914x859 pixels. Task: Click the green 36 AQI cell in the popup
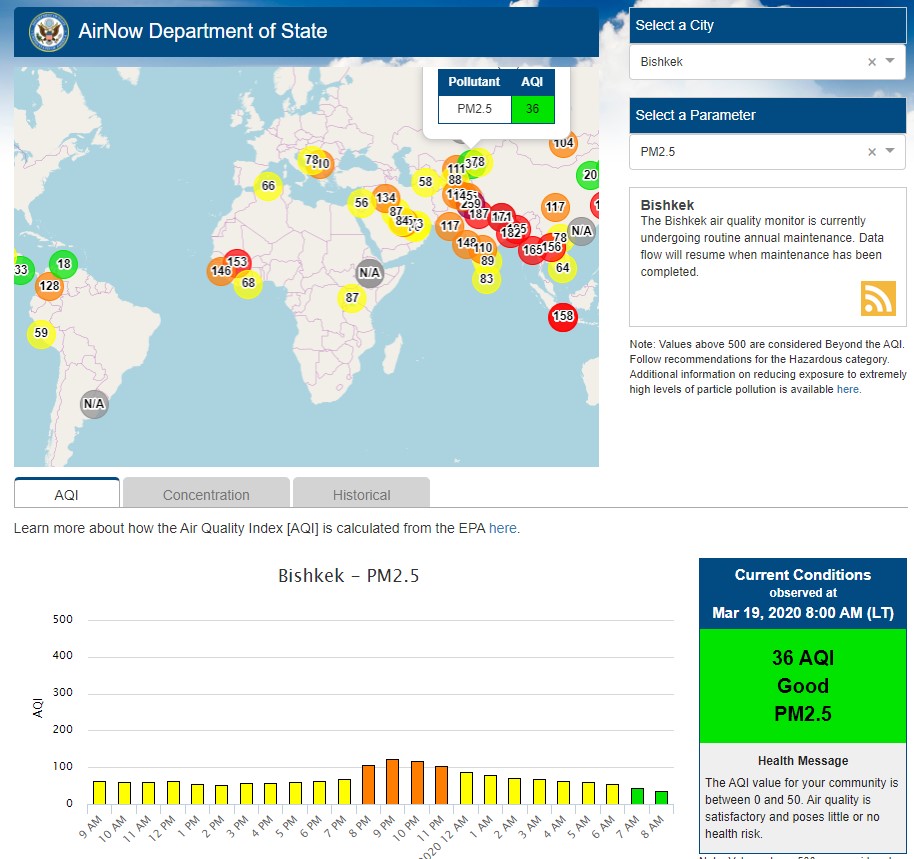pos(532,109)
